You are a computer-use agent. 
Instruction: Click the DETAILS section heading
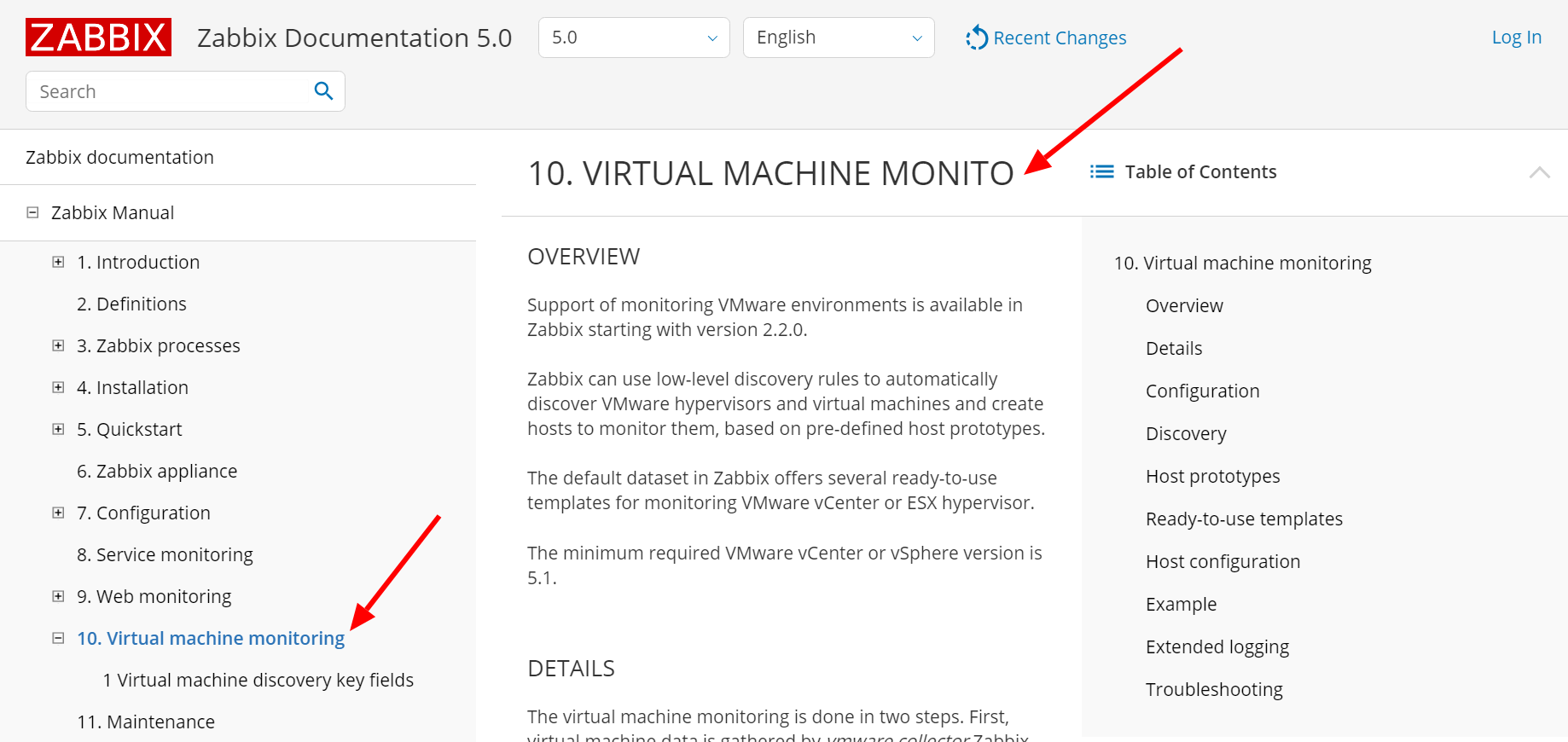(571, 668)
